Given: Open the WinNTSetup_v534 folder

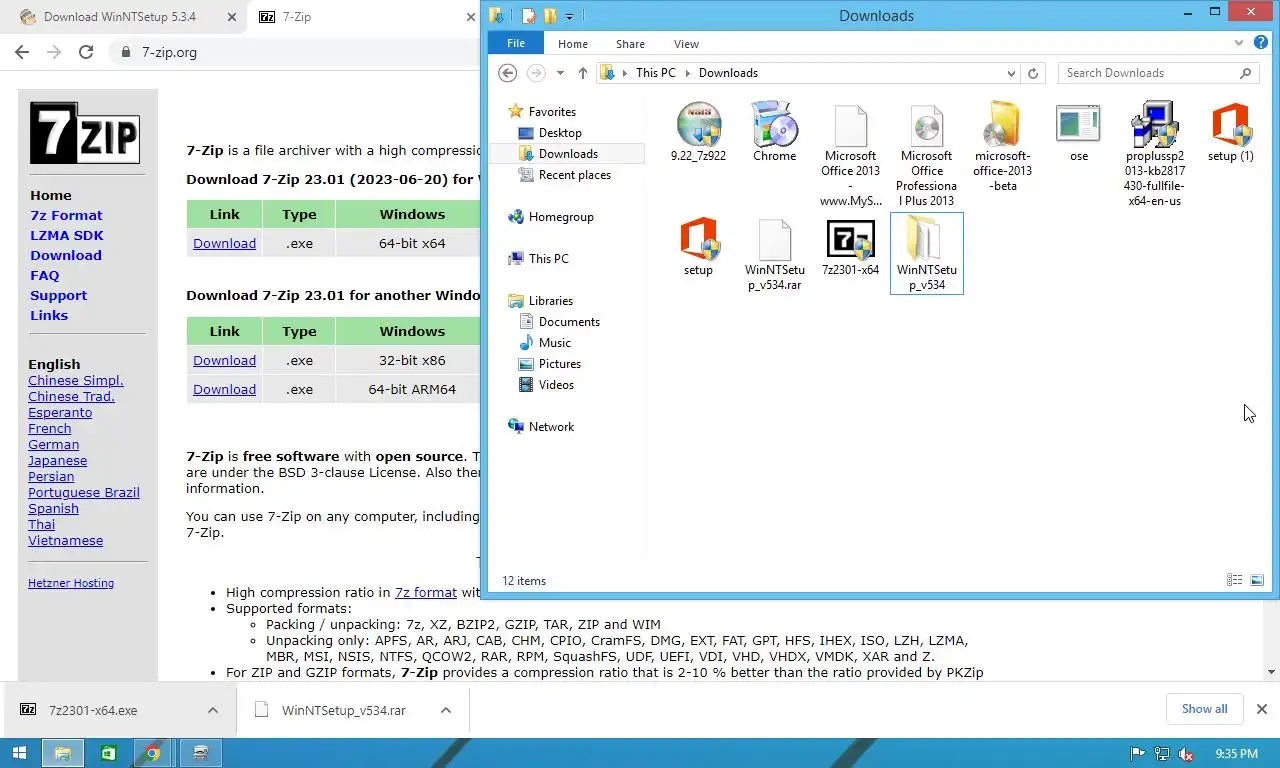Looking at the screenshot, I should [926, 254].
